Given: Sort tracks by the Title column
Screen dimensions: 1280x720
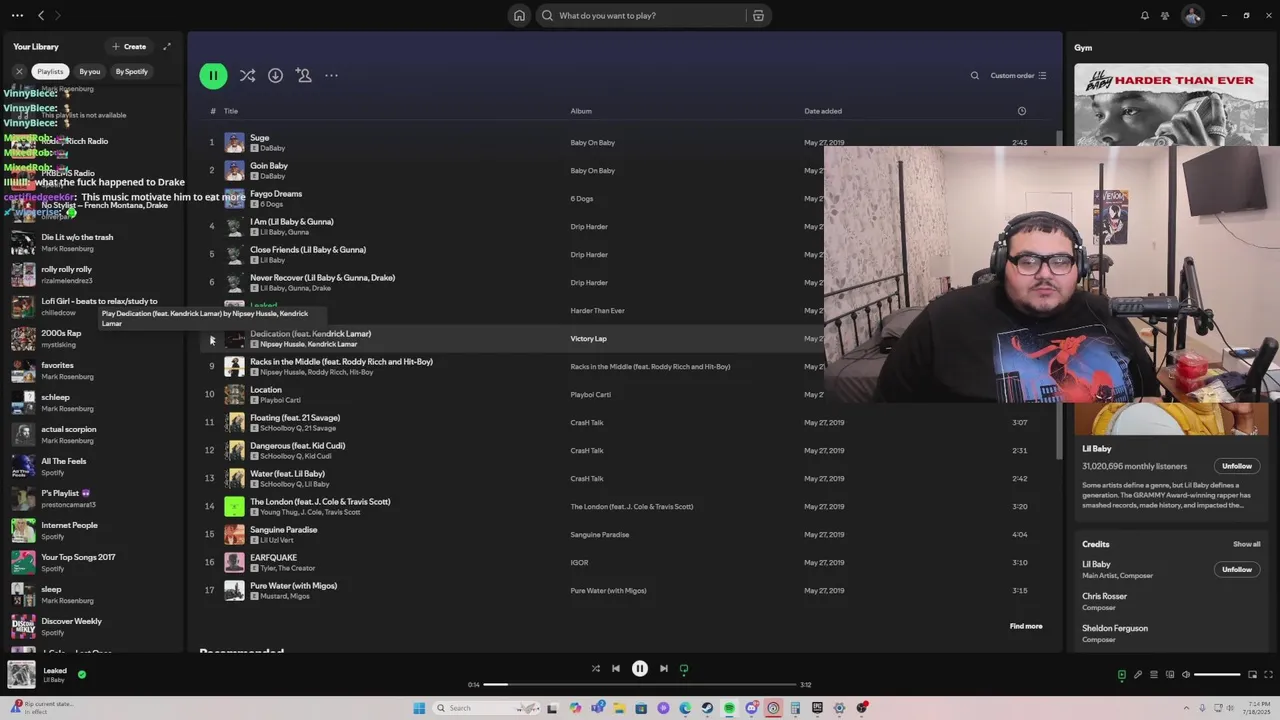Looking at the screenshot, I should pyautogui.click(x=231, y=111).
